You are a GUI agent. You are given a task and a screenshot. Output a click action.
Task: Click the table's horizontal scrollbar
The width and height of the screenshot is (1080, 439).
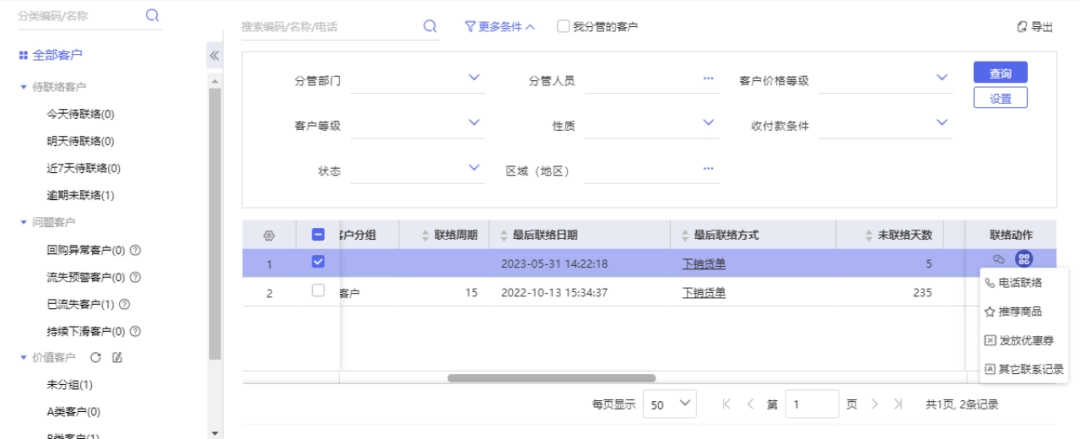[551, 378]
